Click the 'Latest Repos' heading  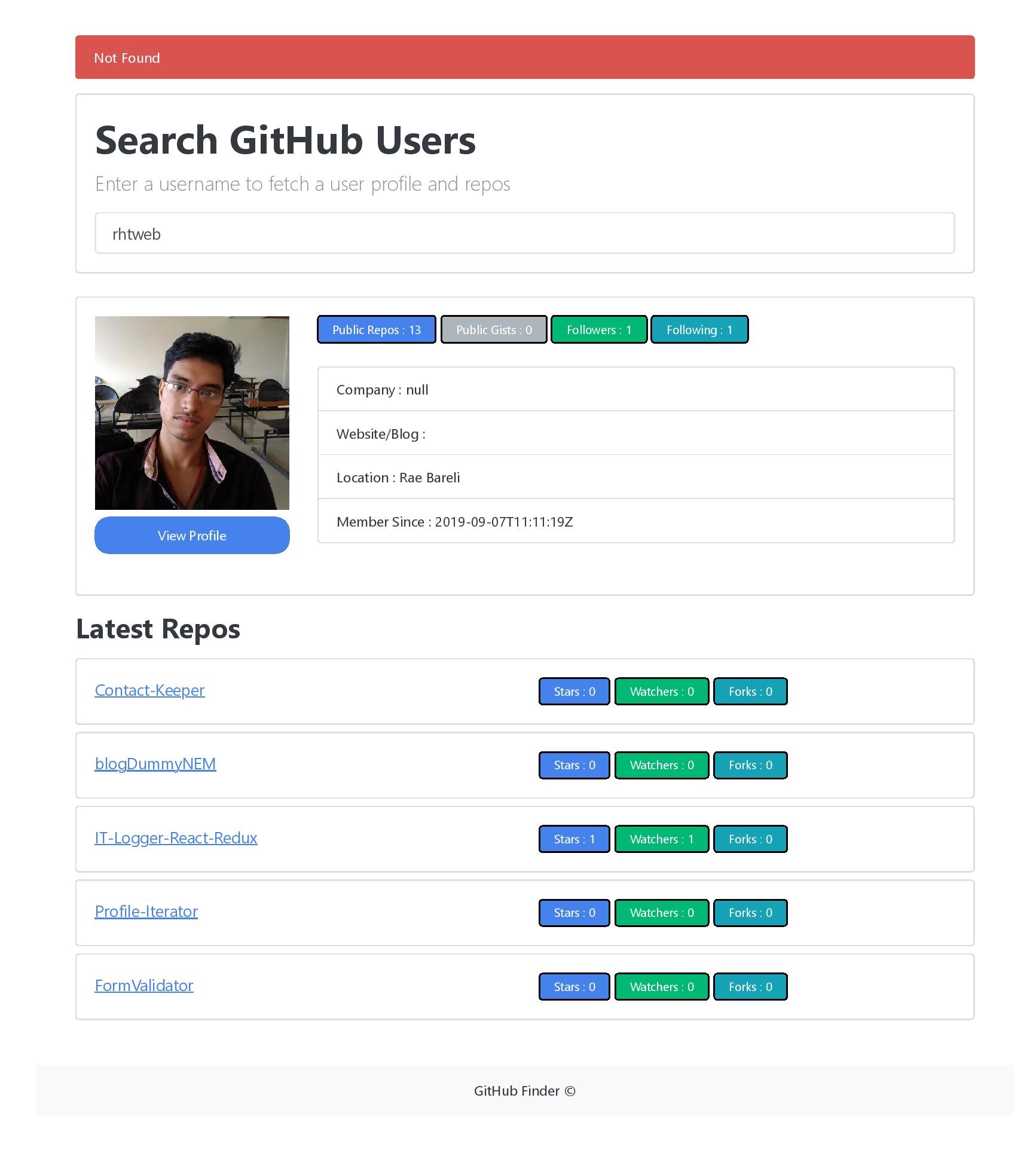(x=158, y=629)
